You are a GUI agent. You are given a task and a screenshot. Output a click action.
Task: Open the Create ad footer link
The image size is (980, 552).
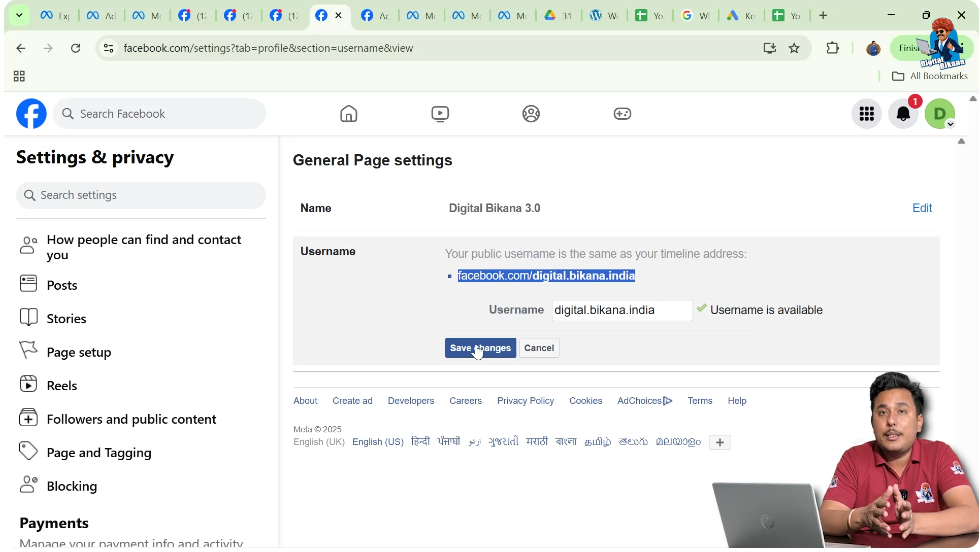[352, 401]
